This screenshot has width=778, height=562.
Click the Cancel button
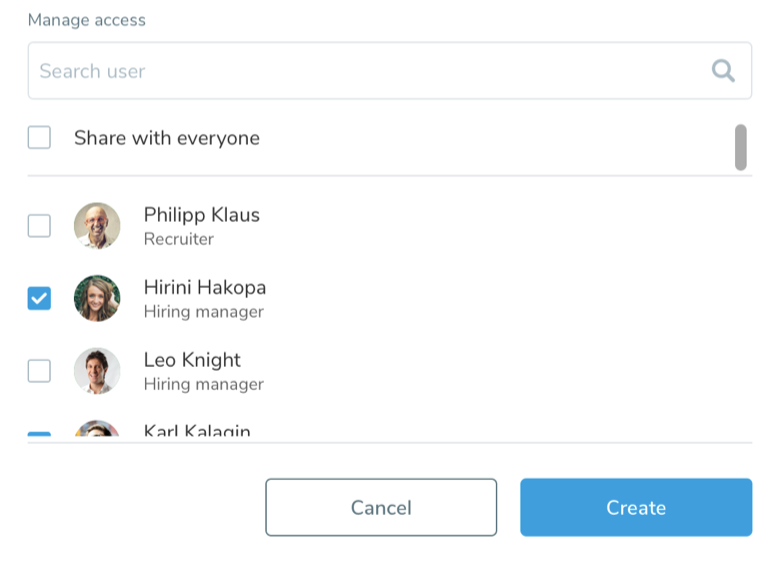pyautogui.click(x=381, y=507)
